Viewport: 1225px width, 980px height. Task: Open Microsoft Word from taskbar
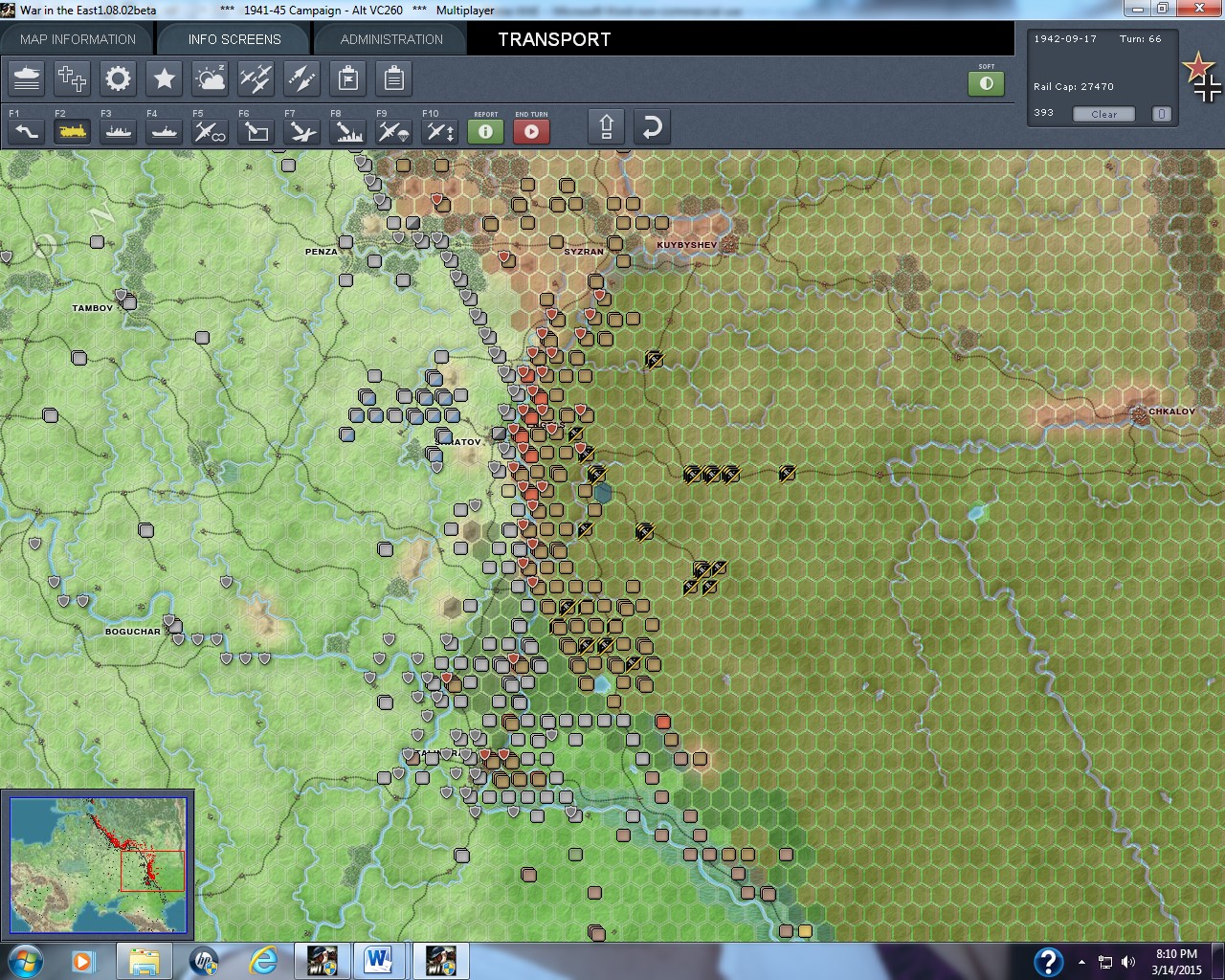coord(380,961)
